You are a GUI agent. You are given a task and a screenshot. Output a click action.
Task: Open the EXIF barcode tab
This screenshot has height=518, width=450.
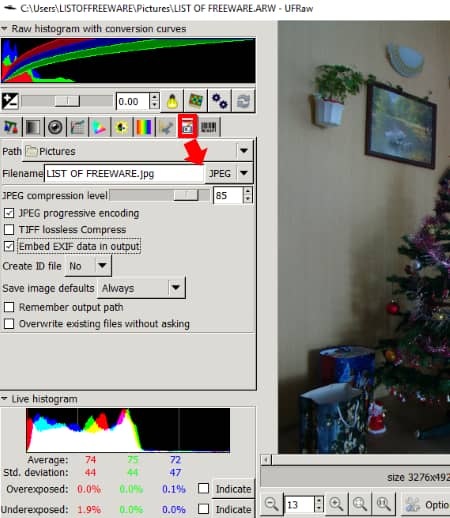tap(209, 127)
